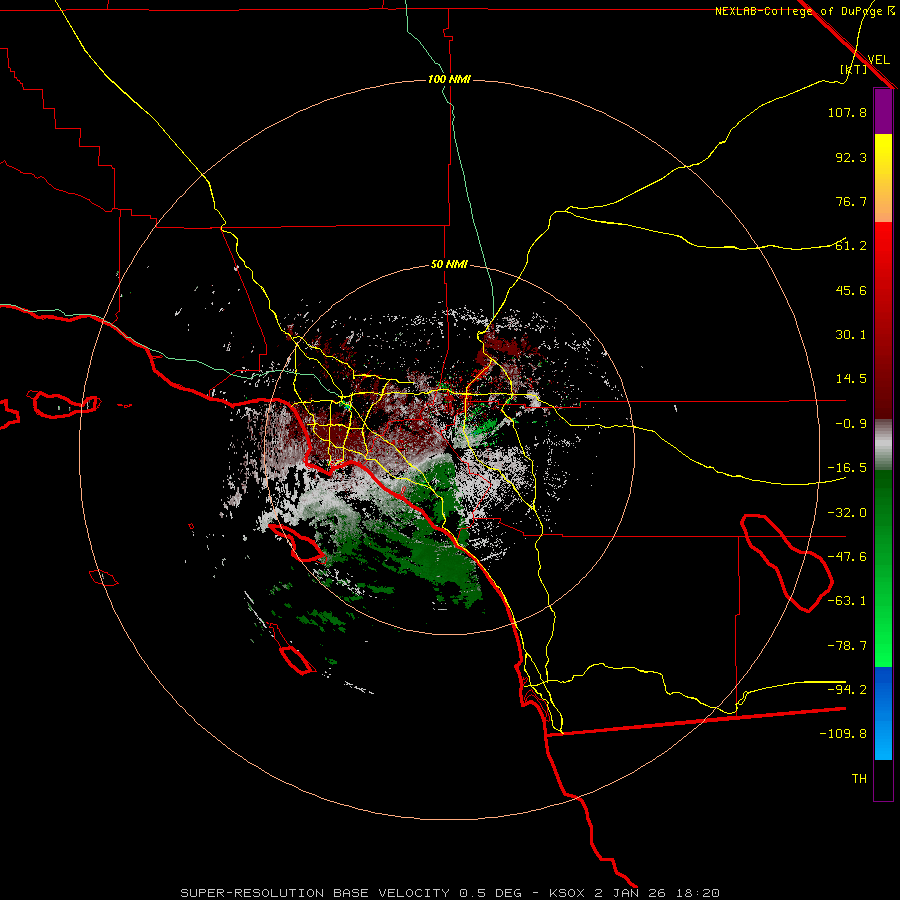Click the -47.6 velocity scale value
This screenshot has width=900, height=900.
847,557
